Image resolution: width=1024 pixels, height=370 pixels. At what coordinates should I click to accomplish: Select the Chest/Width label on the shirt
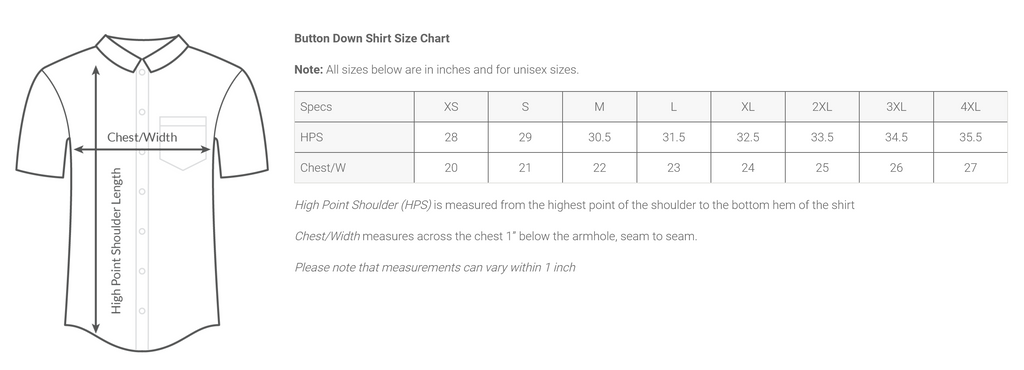point(142,137)
